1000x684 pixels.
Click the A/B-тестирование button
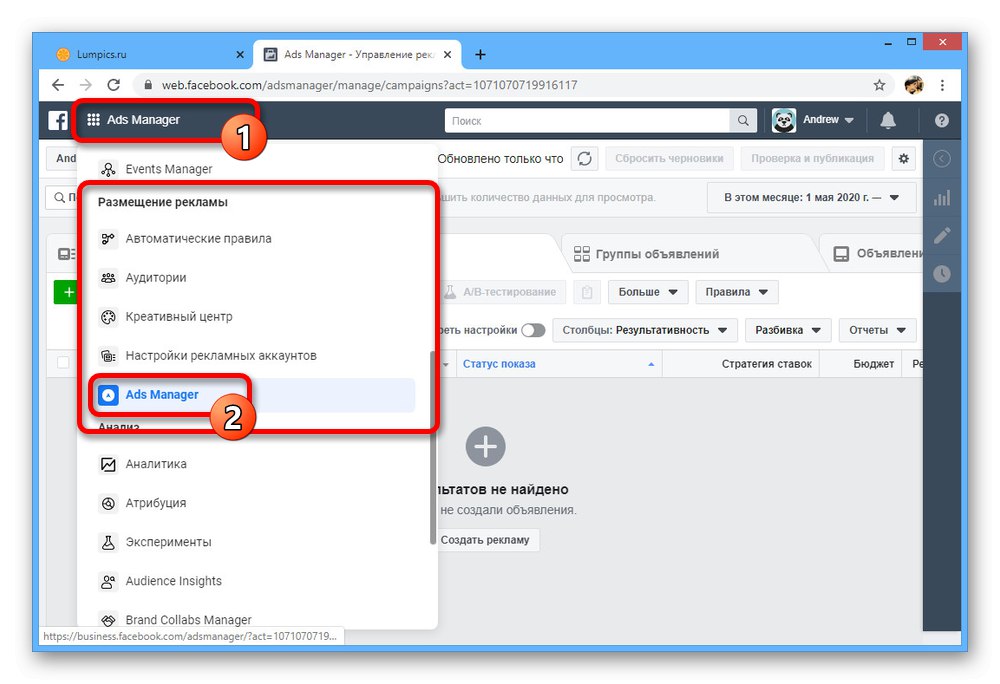tap(502, 292)
